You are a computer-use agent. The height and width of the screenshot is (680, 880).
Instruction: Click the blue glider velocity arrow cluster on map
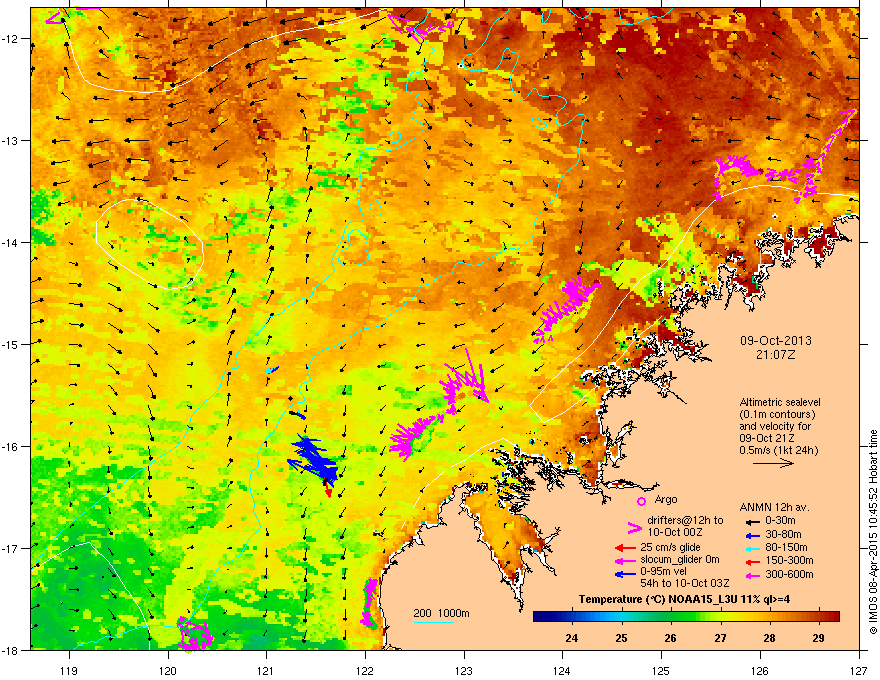click(313, 459)
